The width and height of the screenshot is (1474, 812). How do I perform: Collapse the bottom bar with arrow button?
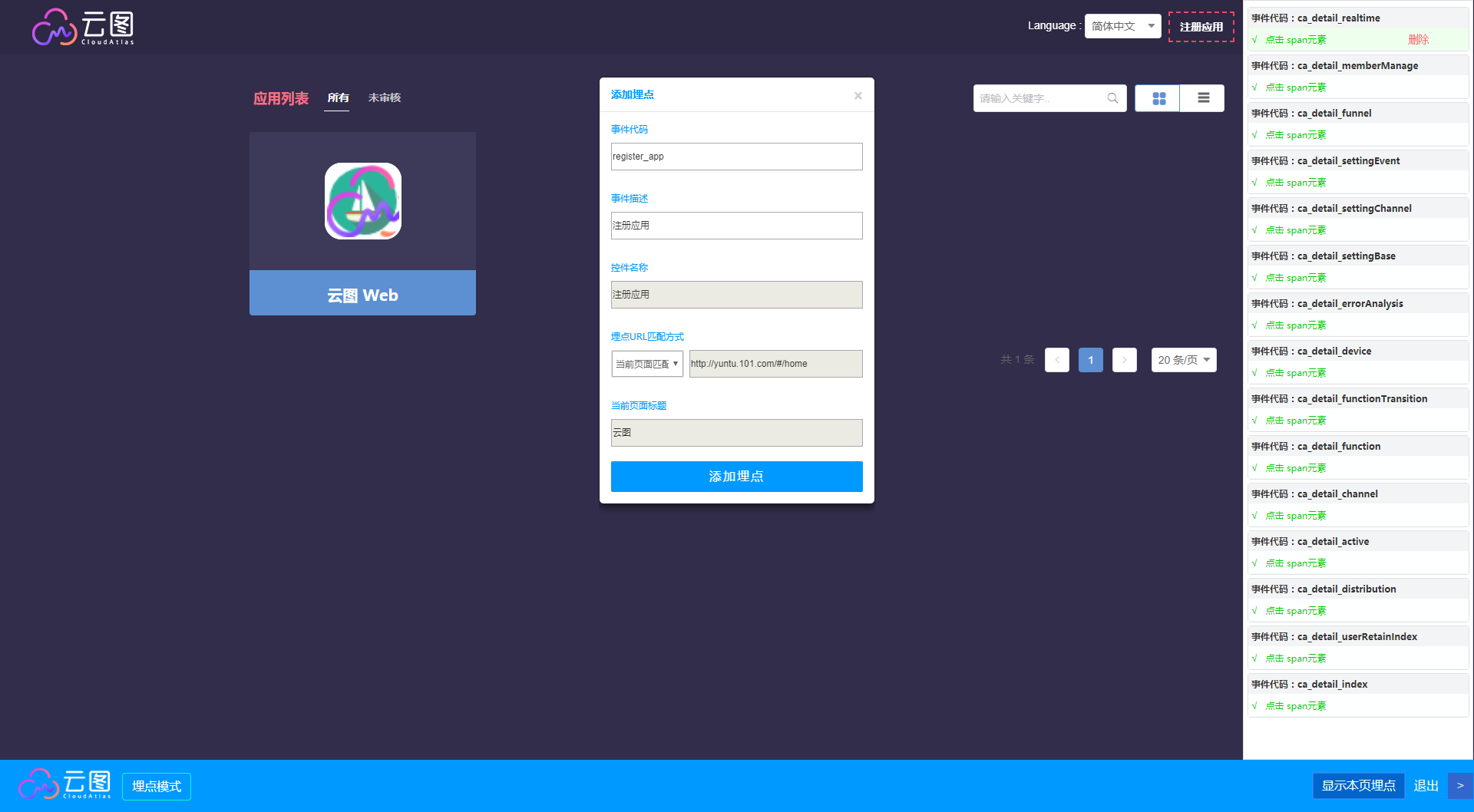pyautogui.click(x=1459, y=786)
